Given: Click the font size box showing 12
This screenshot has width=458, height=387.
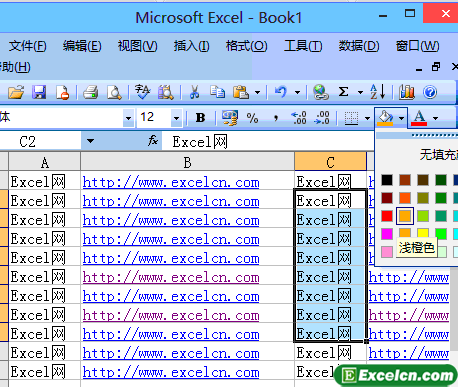Looking at the screenshot, I should pos(154,117).
